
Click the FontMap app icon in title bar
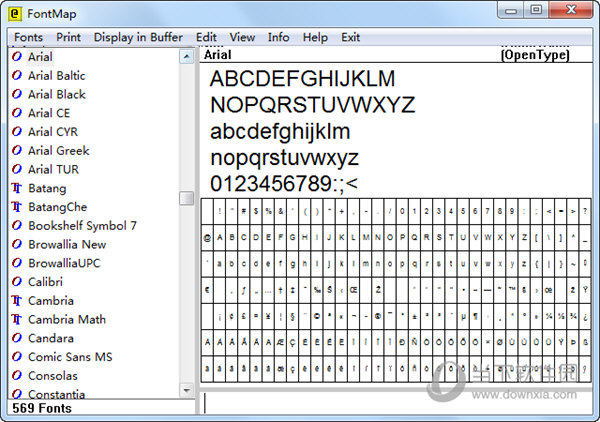click(15, 14)
